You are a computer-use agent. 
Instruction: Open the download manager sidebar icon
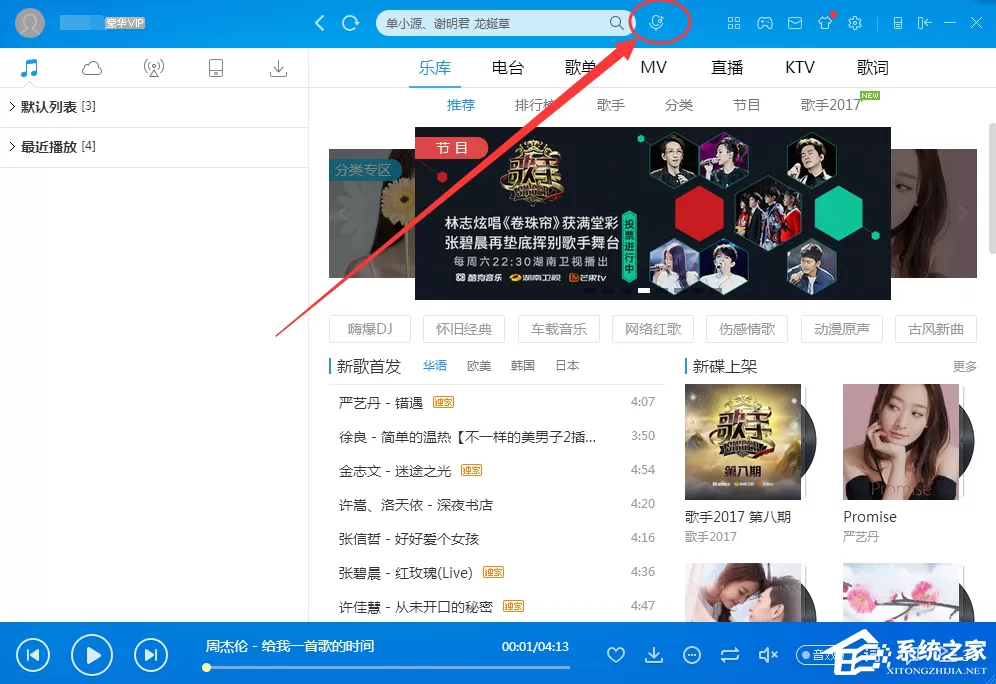(278, 68)
